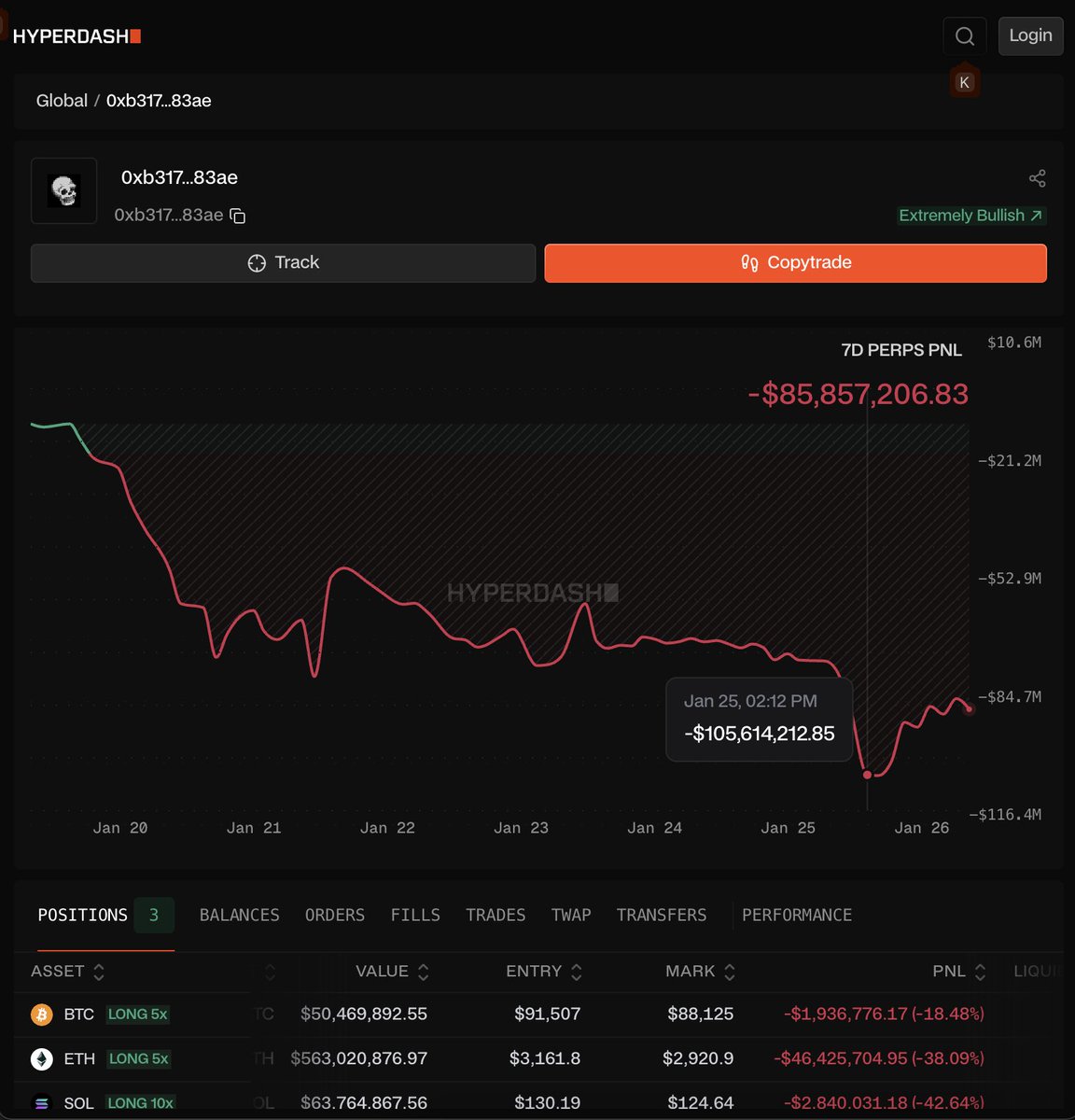Go to the Global breadcrumb link
The height and width of the screenshot is (1120, 1075).
point(62,101)
